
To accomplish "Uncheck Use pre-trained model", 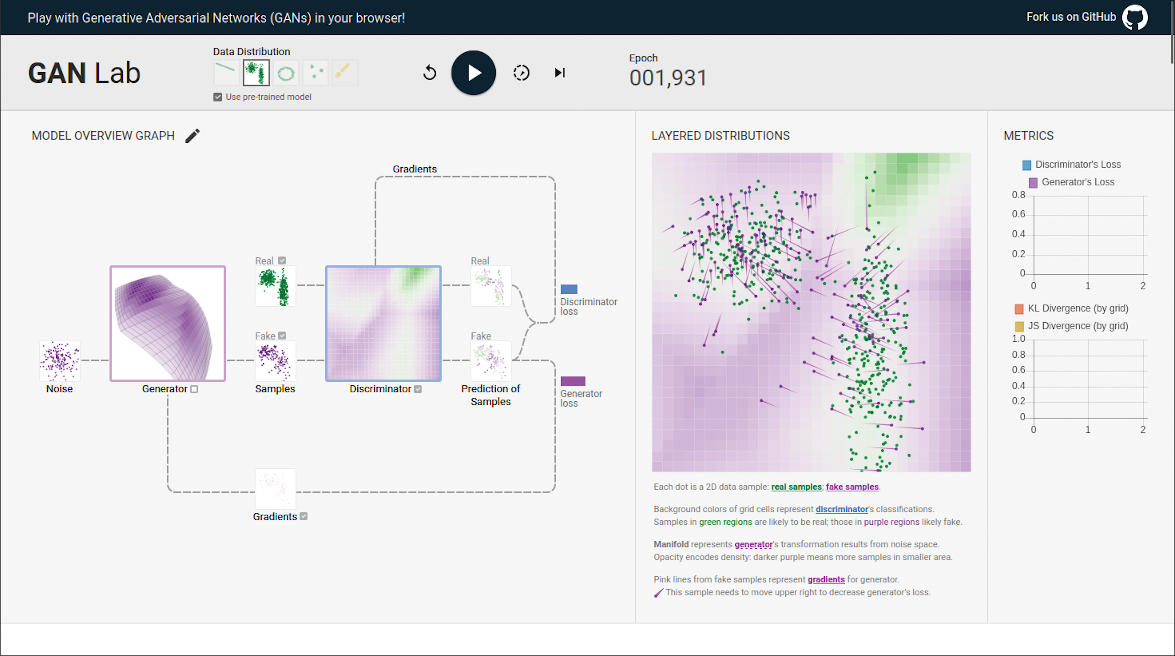I will (x=218, y=97).
